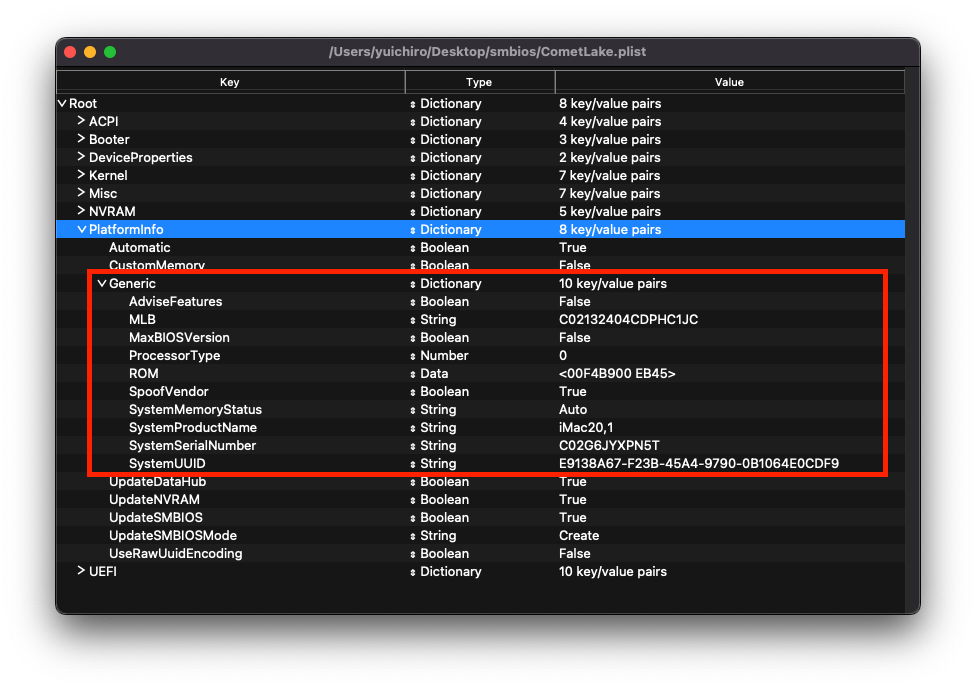The height and width of the screenshot is (688, 976).
Task: Click the green zoom window button
Action: pyautogui.click(x=110, y=52)
